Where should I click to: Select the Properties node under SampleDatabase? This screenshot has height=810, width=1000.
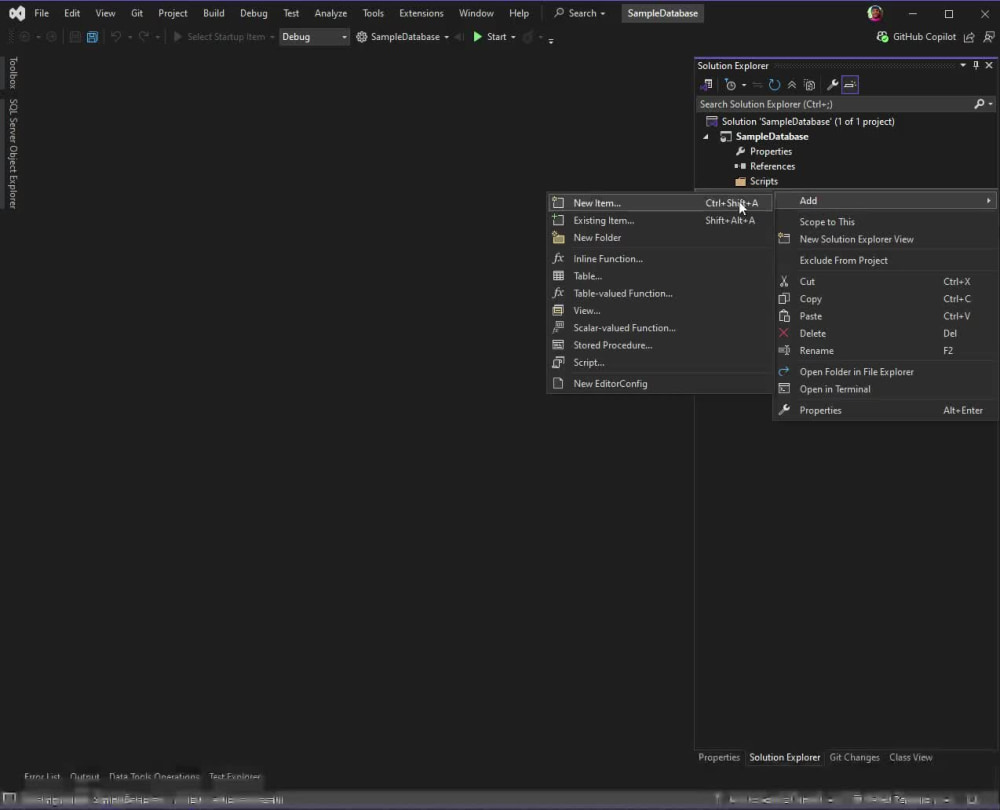[x=770, y=152]
